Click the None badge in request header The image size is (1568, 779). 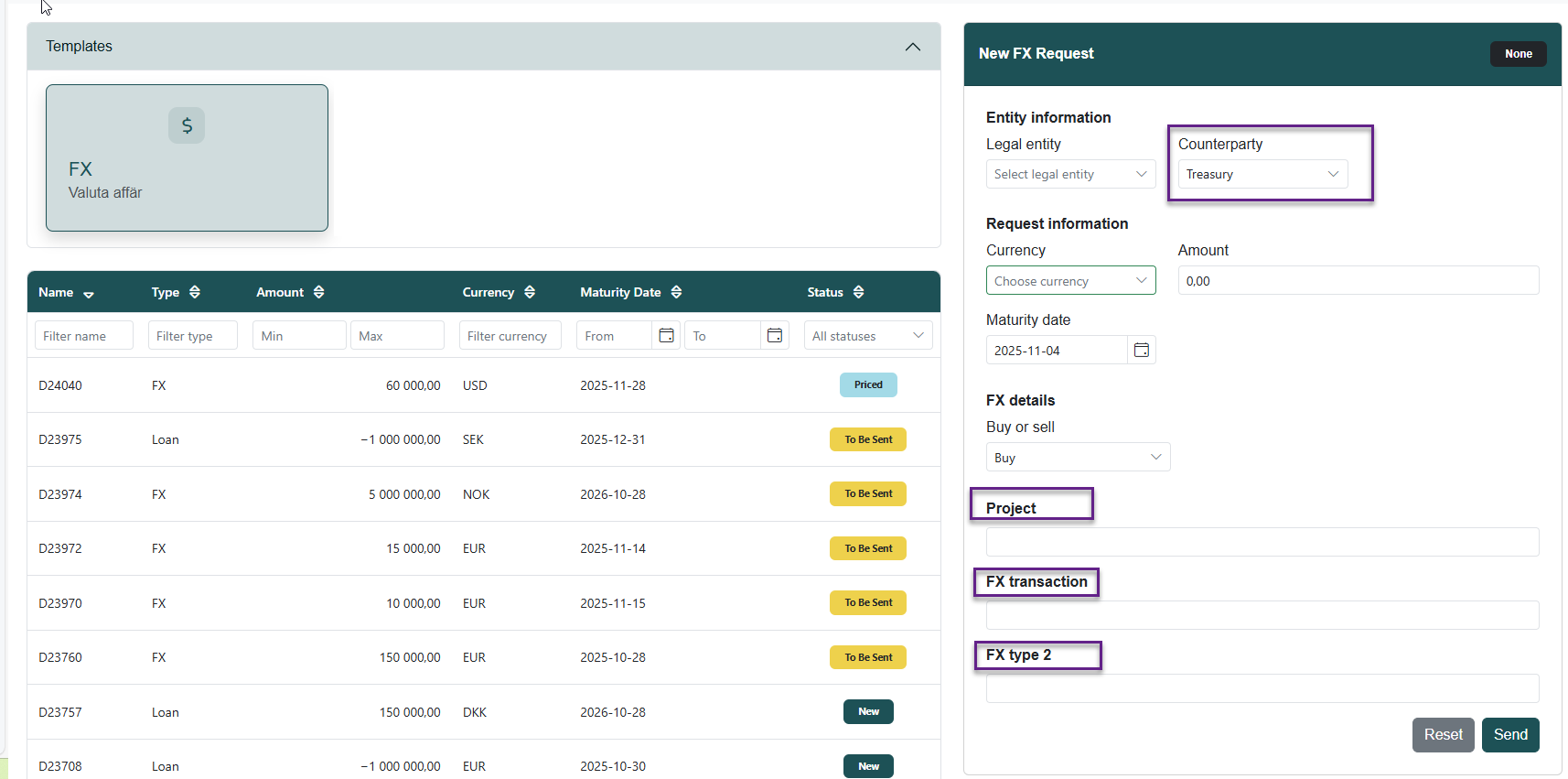point(1519,54)
